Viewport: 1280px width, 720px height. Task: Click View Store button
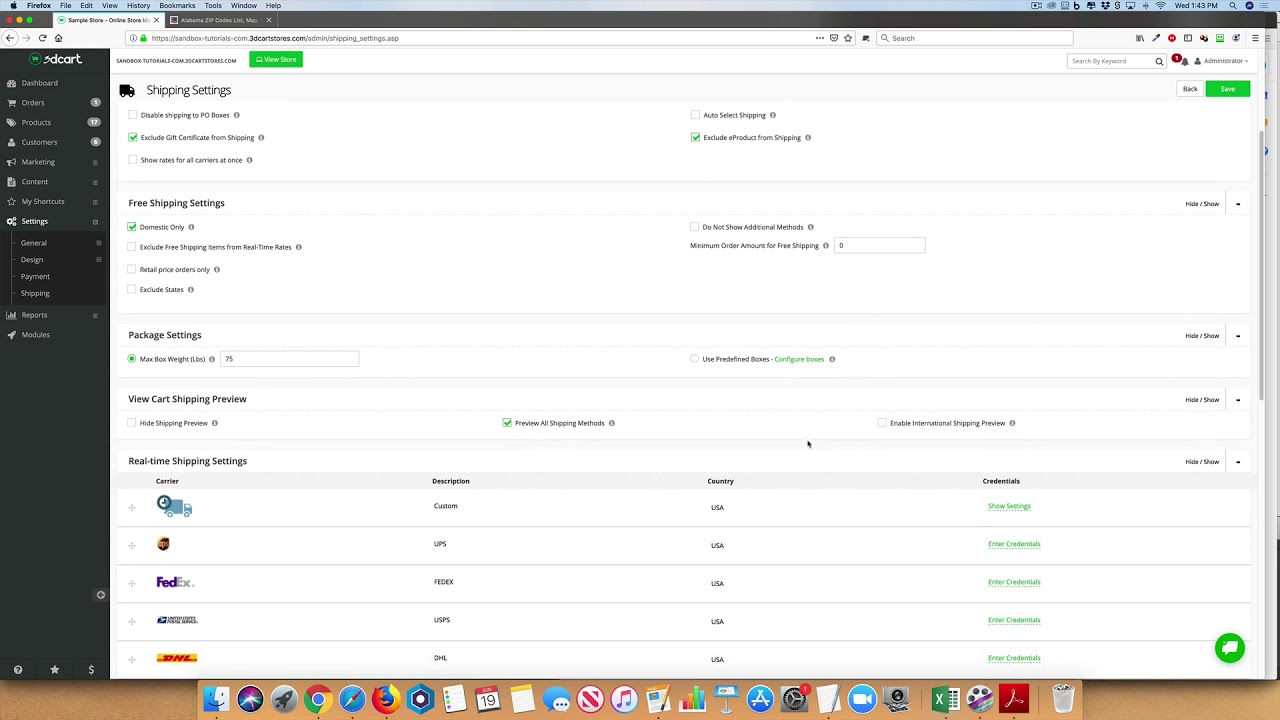pos(276,60)
